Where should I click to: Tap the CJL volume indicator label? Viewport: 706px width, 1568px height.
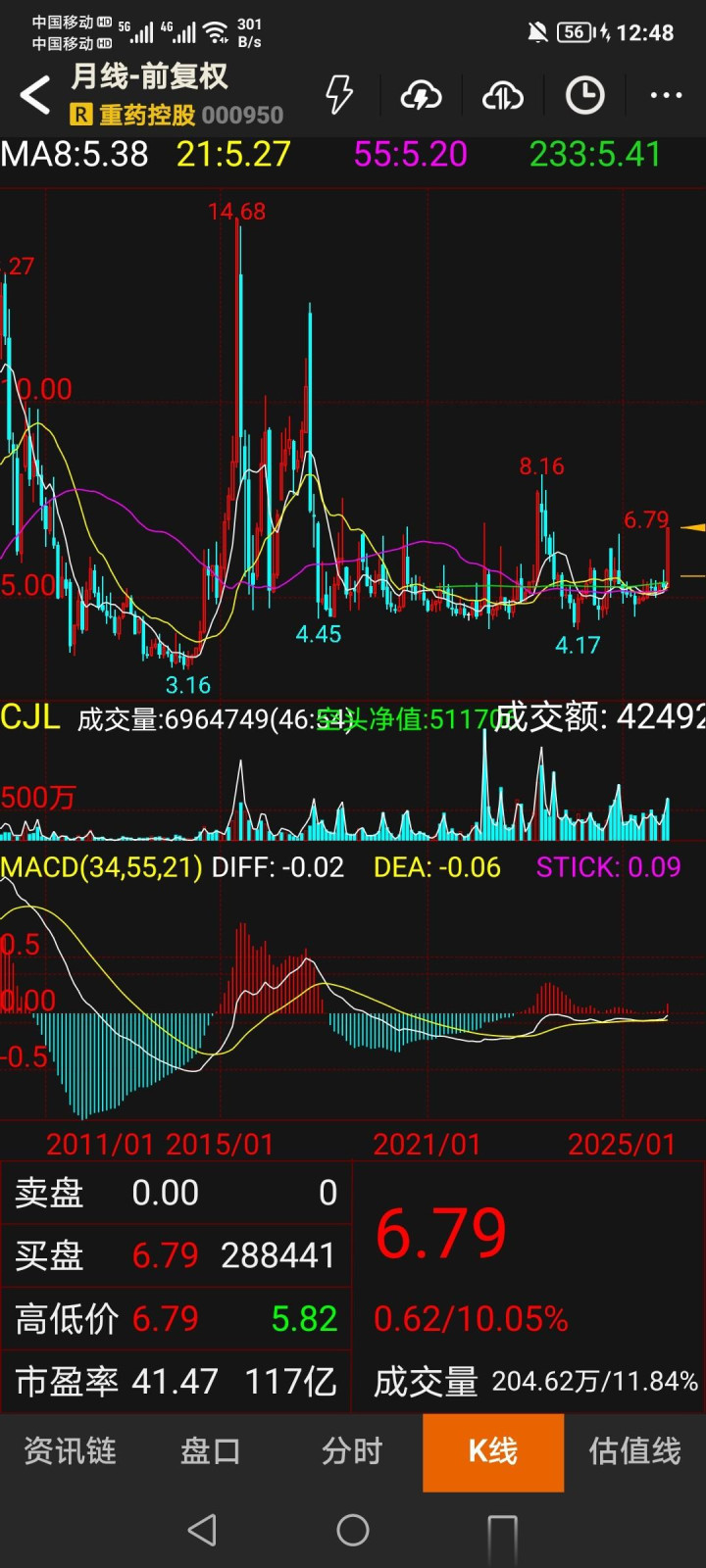point(30,717)
